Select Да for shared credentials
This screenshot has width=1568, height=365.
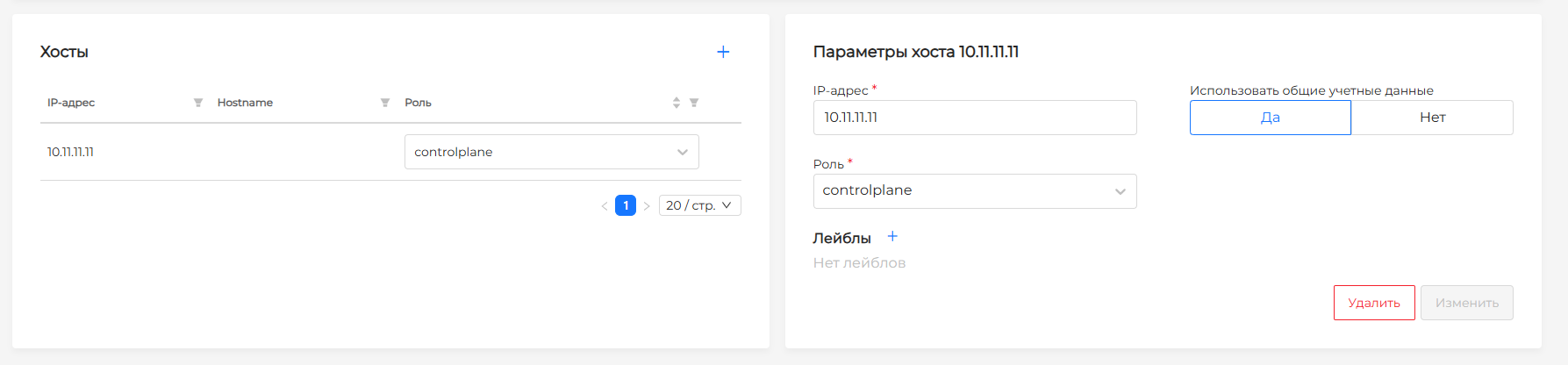click(1270, 118)
